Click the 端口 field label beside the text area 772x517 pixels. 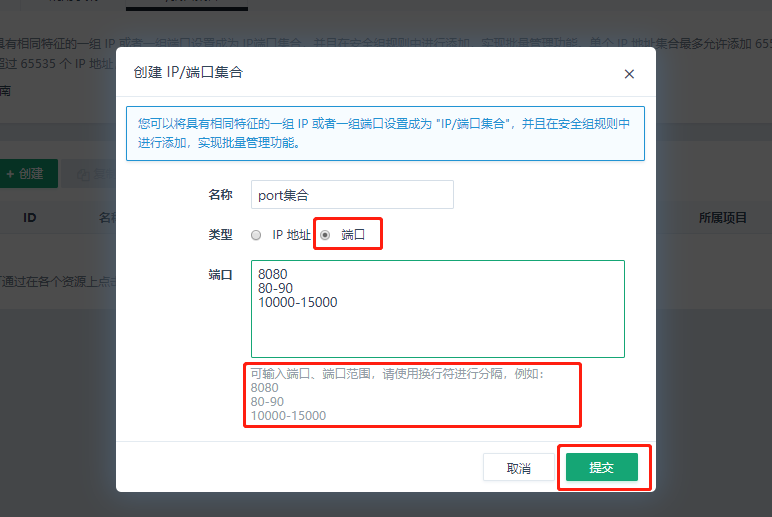point(220,275)
